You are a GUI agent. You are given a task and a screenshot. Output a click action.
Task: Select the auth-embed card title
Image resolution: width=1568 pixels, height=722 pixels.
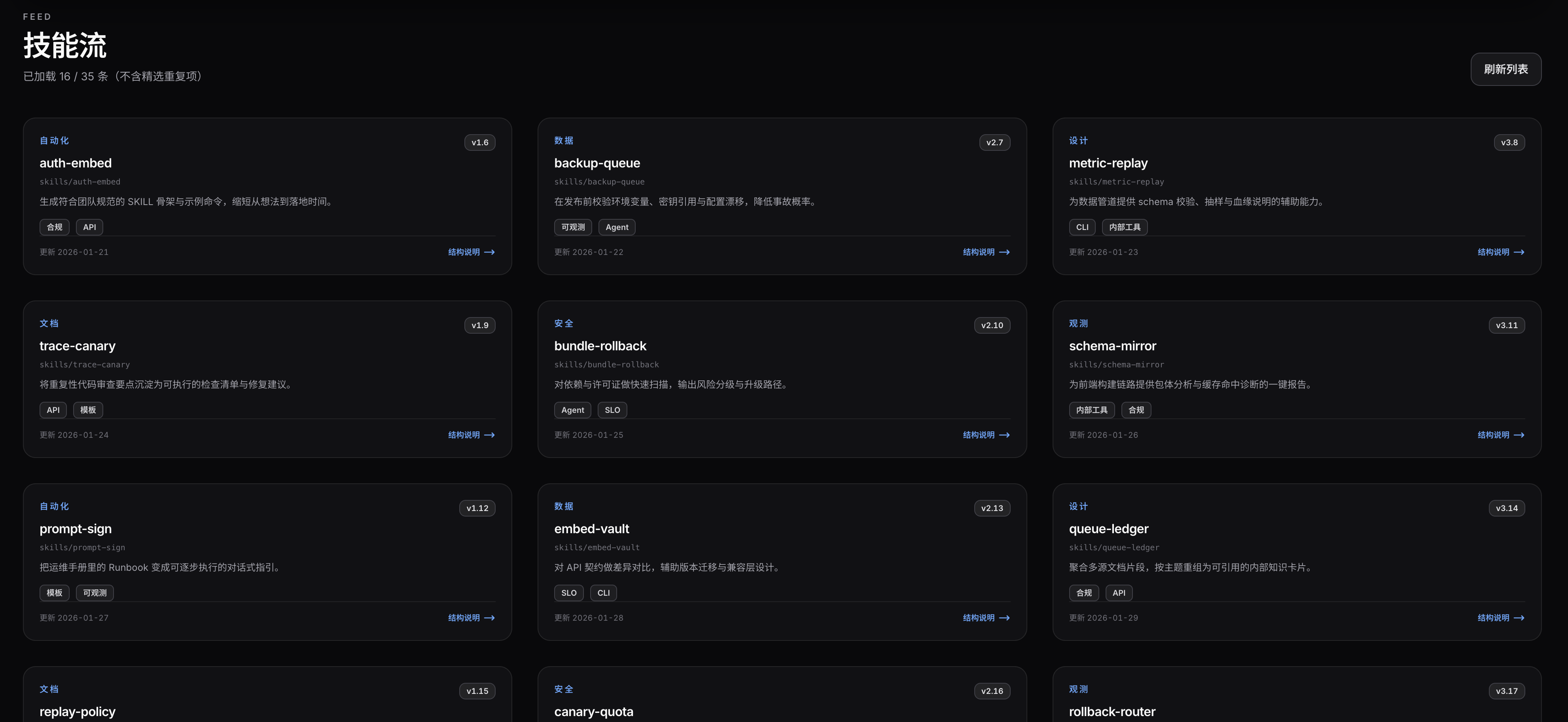[x=76, y=163]
